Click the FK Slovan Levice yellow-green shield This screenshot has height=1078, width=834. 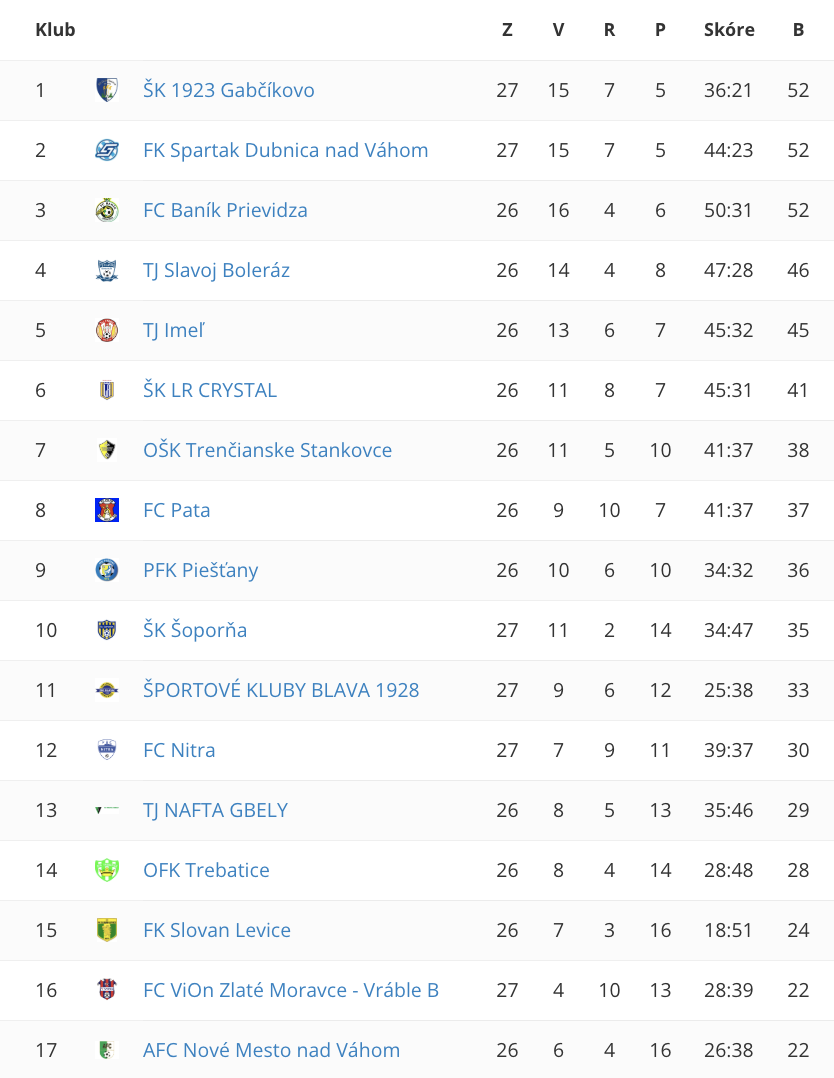click(107, 930)
